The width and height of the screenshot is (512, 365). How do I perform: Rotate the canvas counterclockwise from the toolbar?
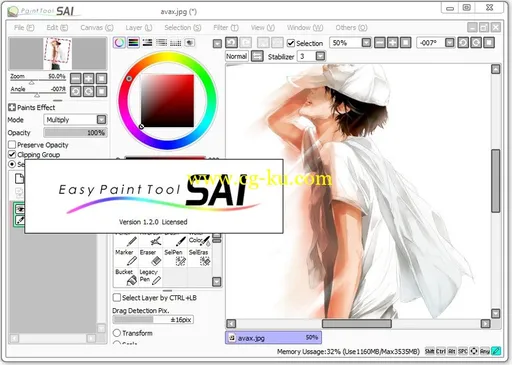pos(463,43)
